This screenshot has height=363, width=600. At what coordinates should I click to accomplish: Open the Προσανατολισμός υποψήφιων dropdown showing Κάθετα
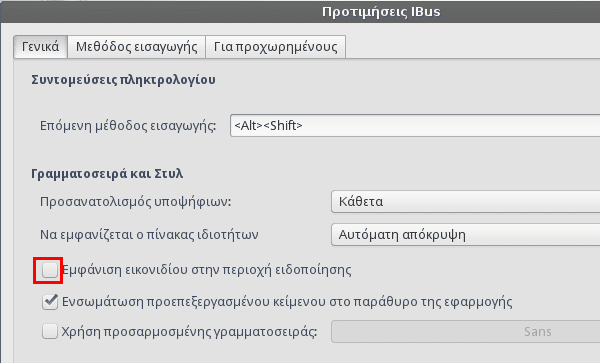pos(465,201)
